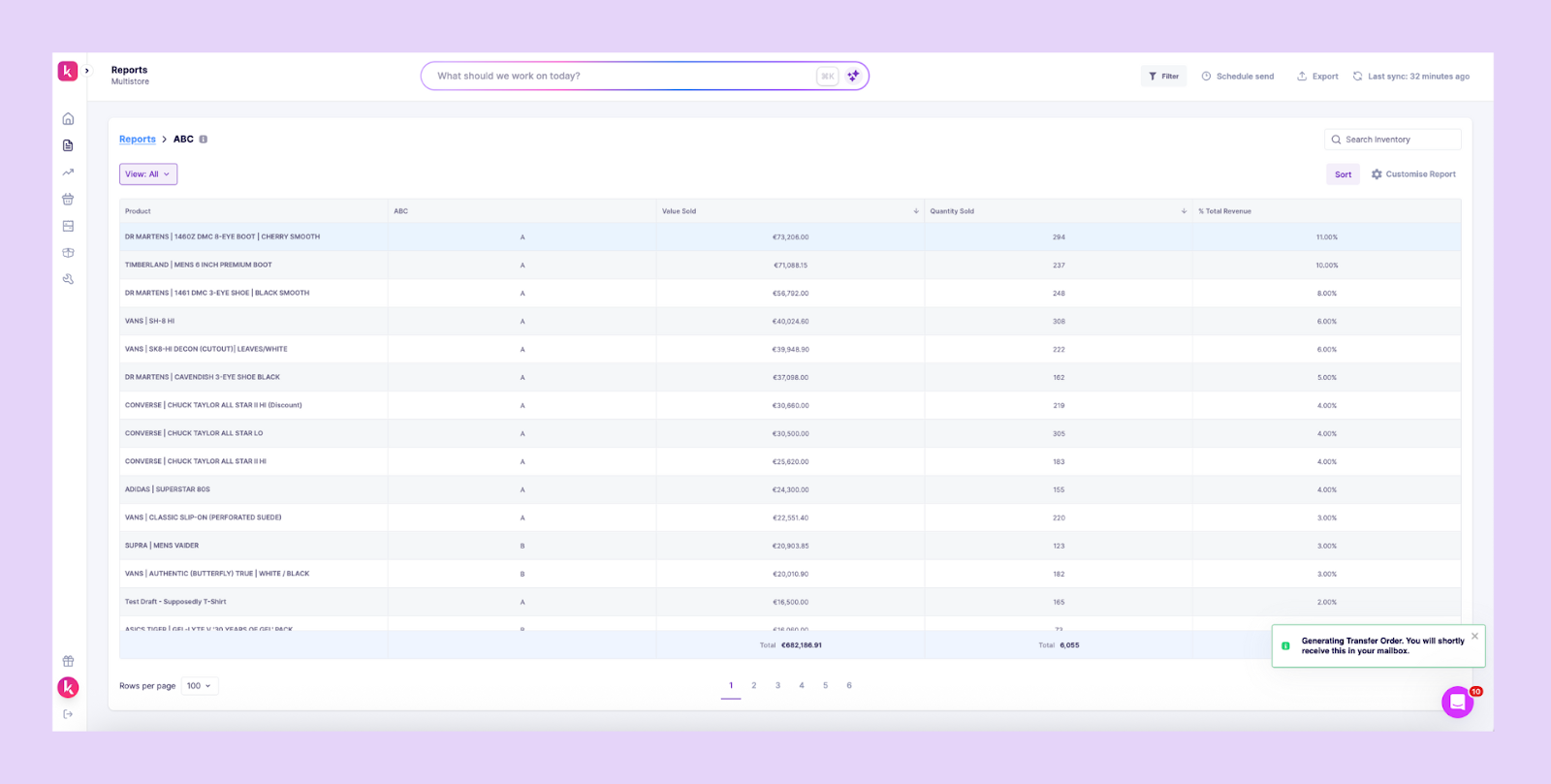Select the DR MARTENS 1460Z CHERRY SMOOTH row
The height and width of the screenshot is (784, 1551).
tap(790, 236)
